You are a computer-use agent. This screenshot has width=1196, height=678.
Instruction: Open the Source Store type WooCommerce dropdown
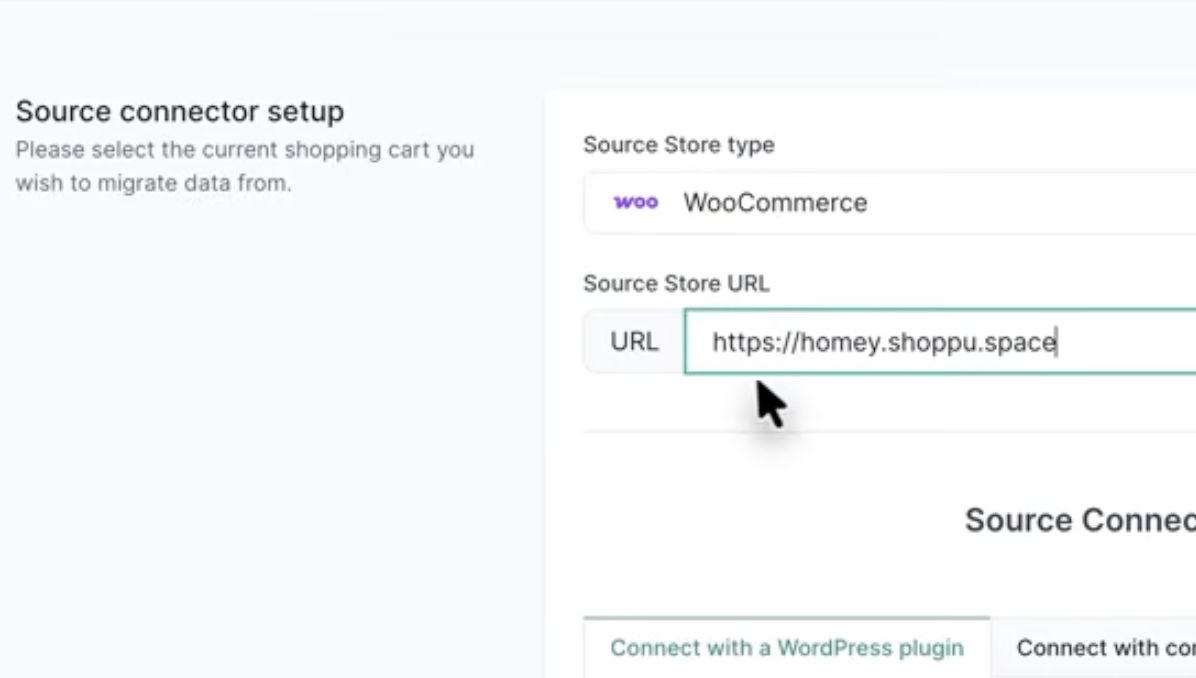coord(889,203)
